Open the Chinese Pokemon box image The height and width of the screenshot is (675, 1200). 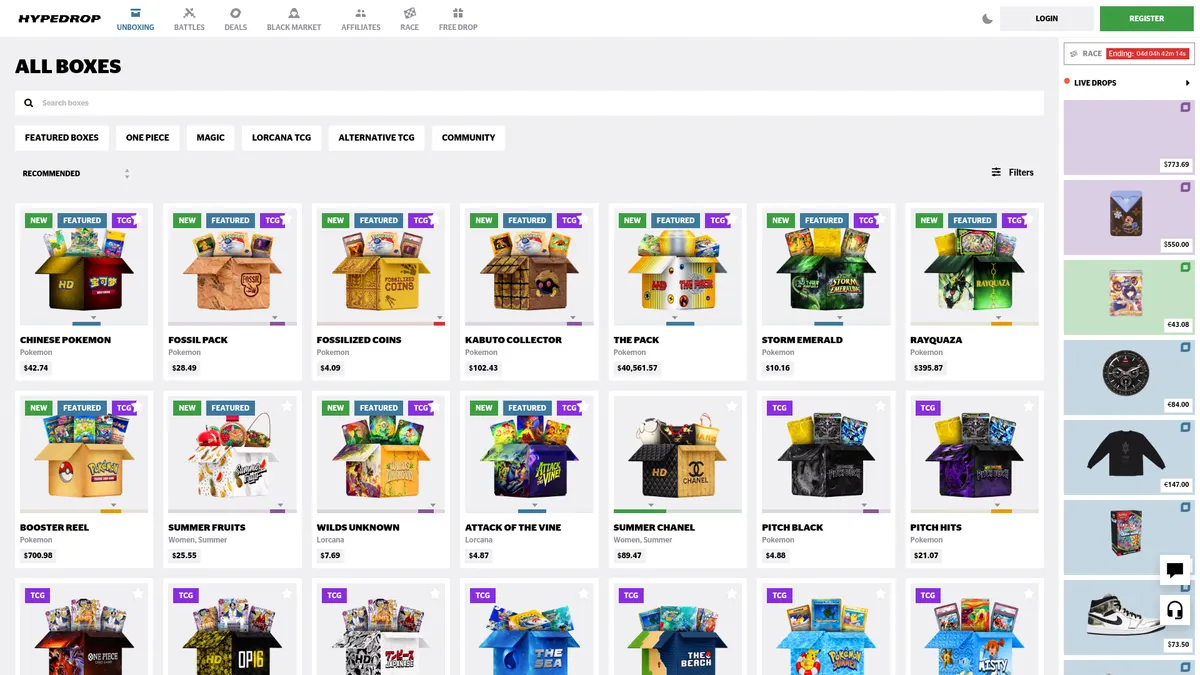(84, 268)
